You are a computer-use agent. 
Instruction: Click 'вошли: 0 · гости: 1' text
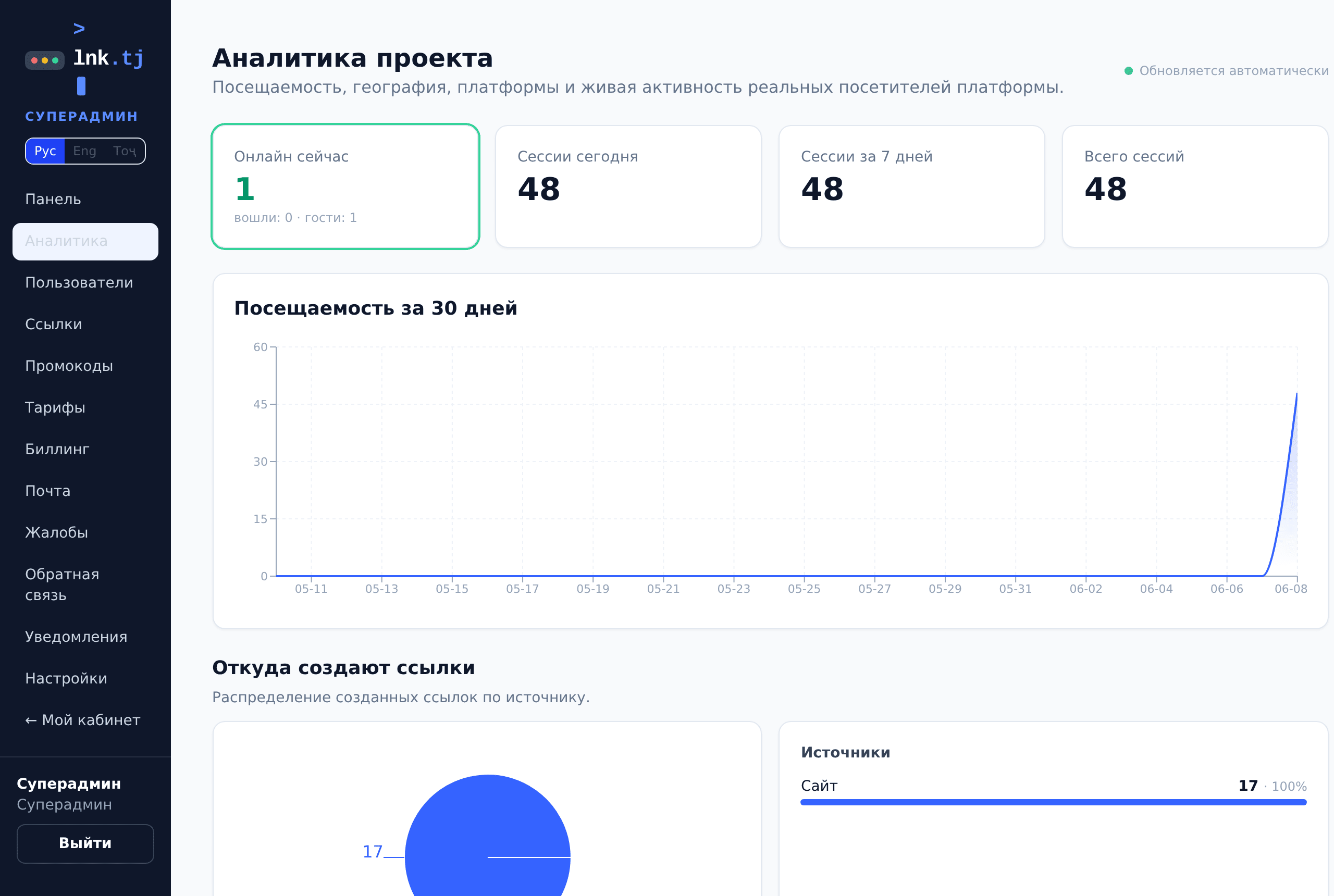pos(295,218)
